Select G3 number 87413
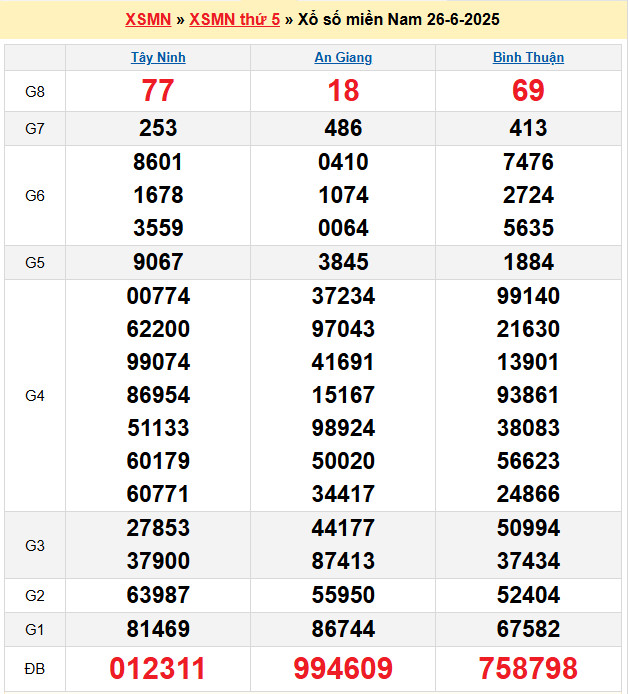This screenshot has height=694, width=628. tap(343, 561)
